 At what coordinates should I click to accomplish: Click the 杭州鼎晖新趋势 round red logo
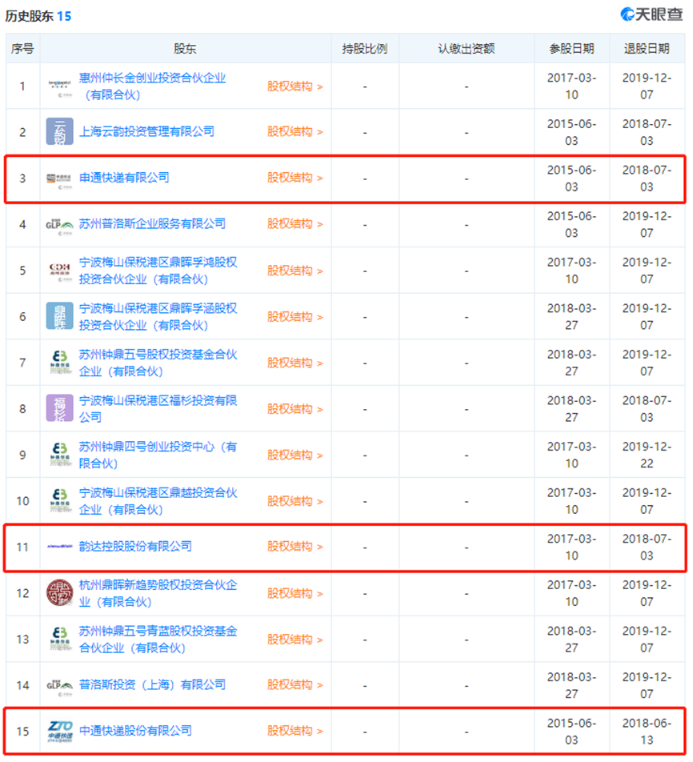click(59, 593)
